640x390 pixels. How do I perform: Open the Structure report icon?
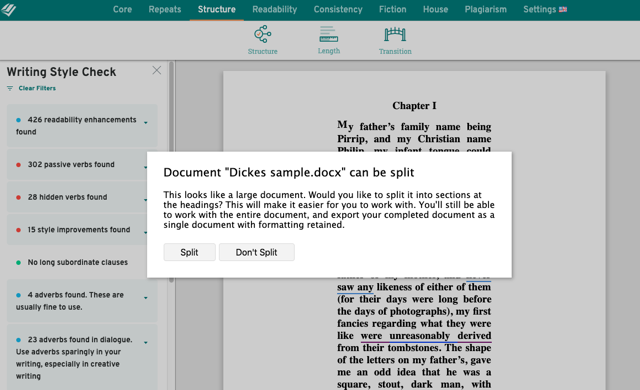point(262,34)
